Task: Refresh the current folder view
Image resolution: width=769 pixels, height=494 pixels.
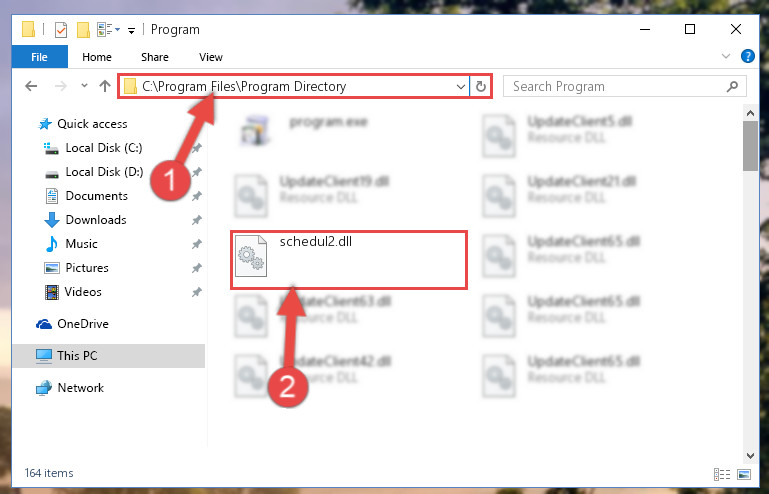Action: click(x=481, y=86)
